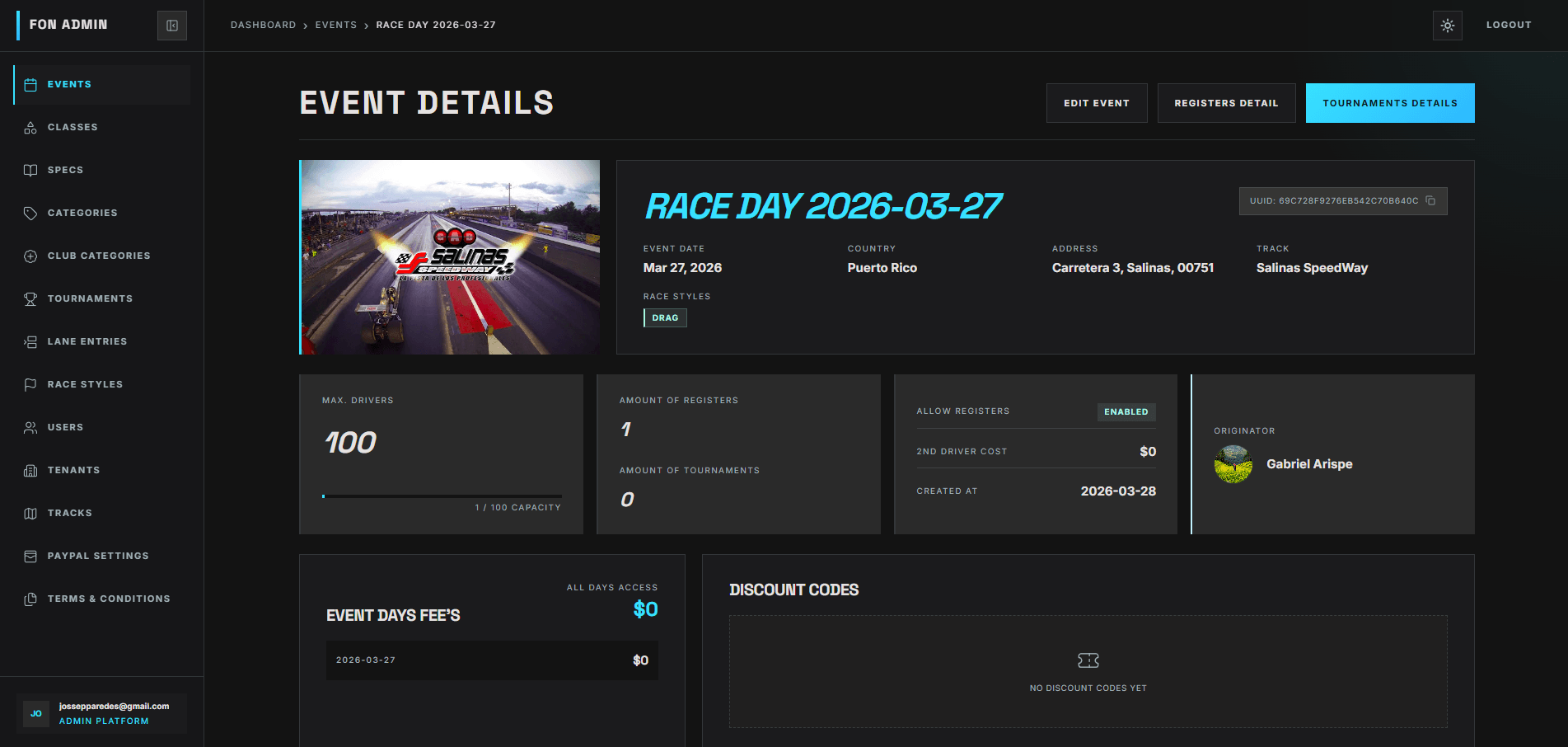Click the max drivers capacity progress bar

[442, 496]
